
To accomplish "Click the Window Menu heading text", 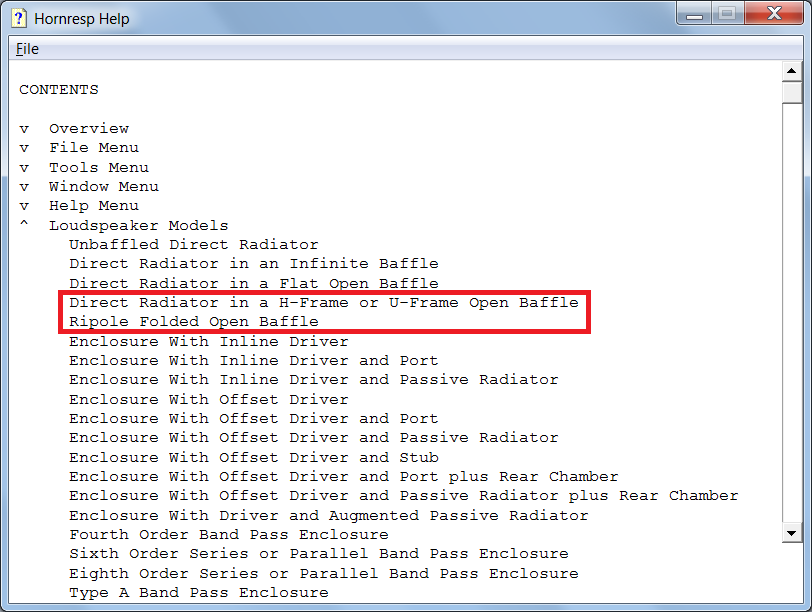I will pos(104,187).
